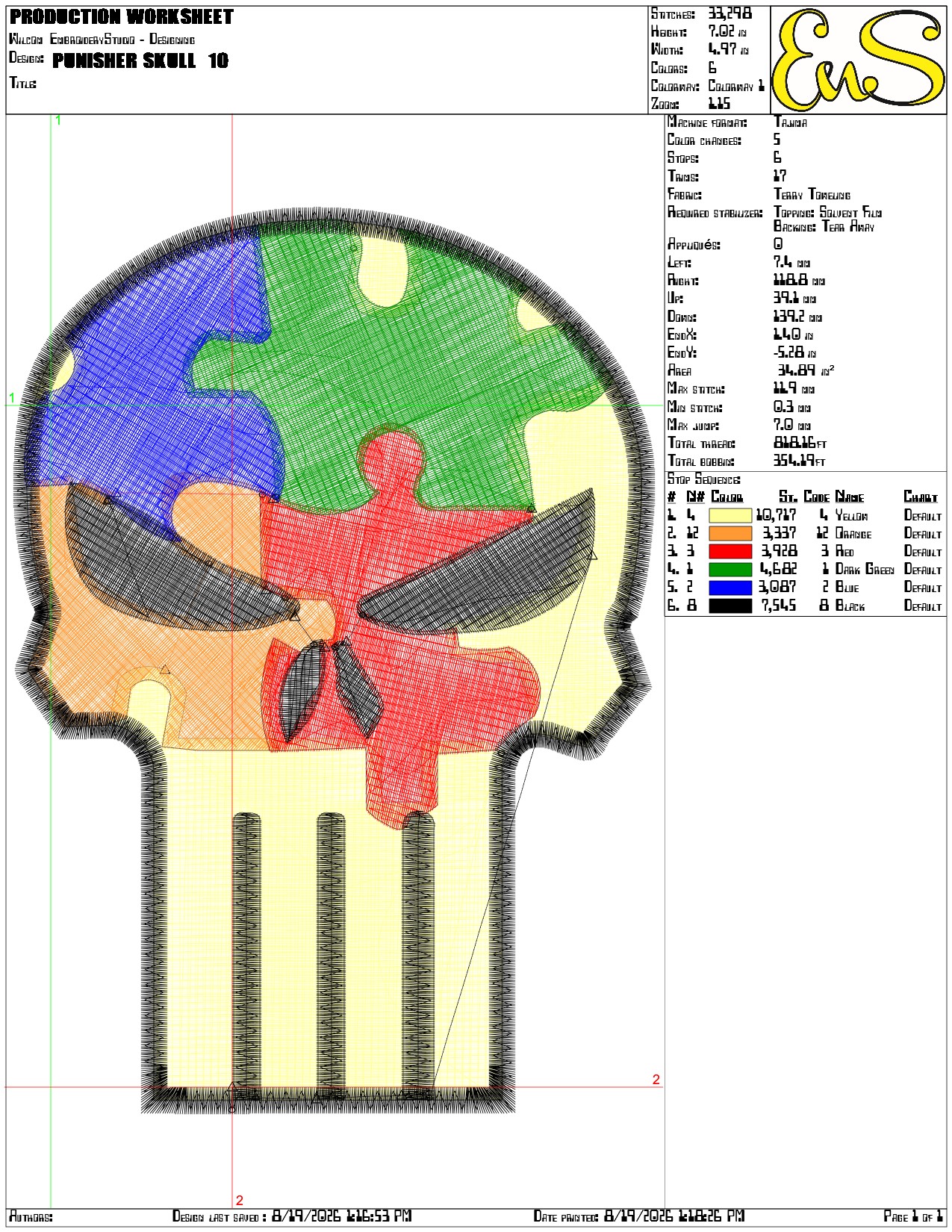Click 'Topping: Solvent Film' stabilizer text
This screenshot has height=1232, width=952.
click(827, 213)
